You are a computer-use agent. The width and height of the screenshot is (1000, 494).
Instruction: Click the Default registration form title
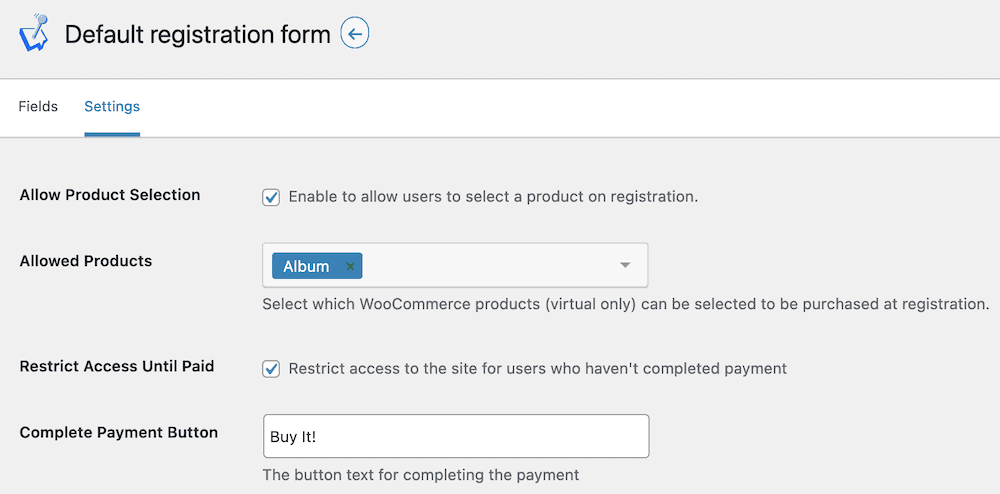pyautogui.click(x=198, y=34)
